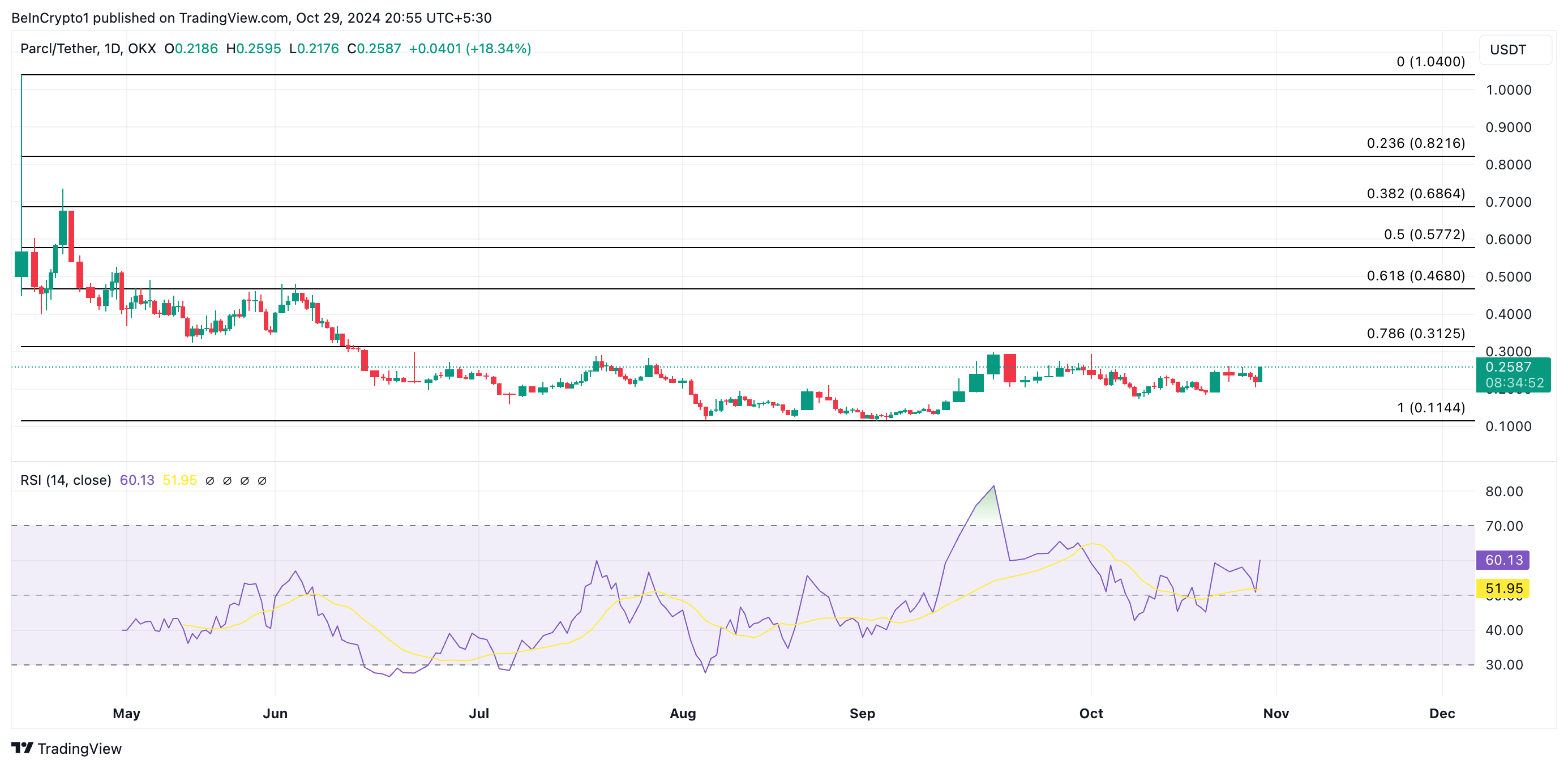
Task: Click the first ∅ symbol after RSI values
Action: (x=209, y=480)
